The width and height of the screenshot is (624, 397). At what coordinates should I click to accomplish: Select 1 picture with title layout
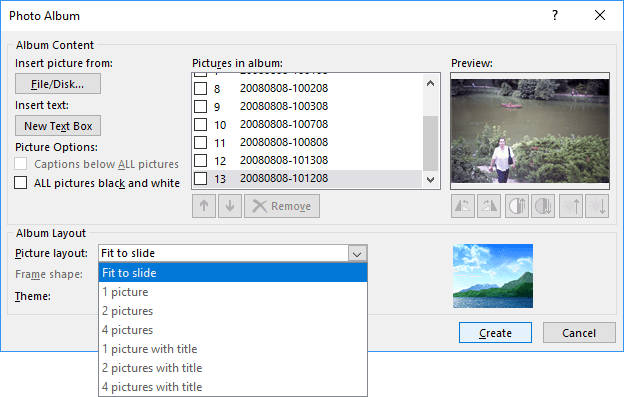click(x=233, y=349)
